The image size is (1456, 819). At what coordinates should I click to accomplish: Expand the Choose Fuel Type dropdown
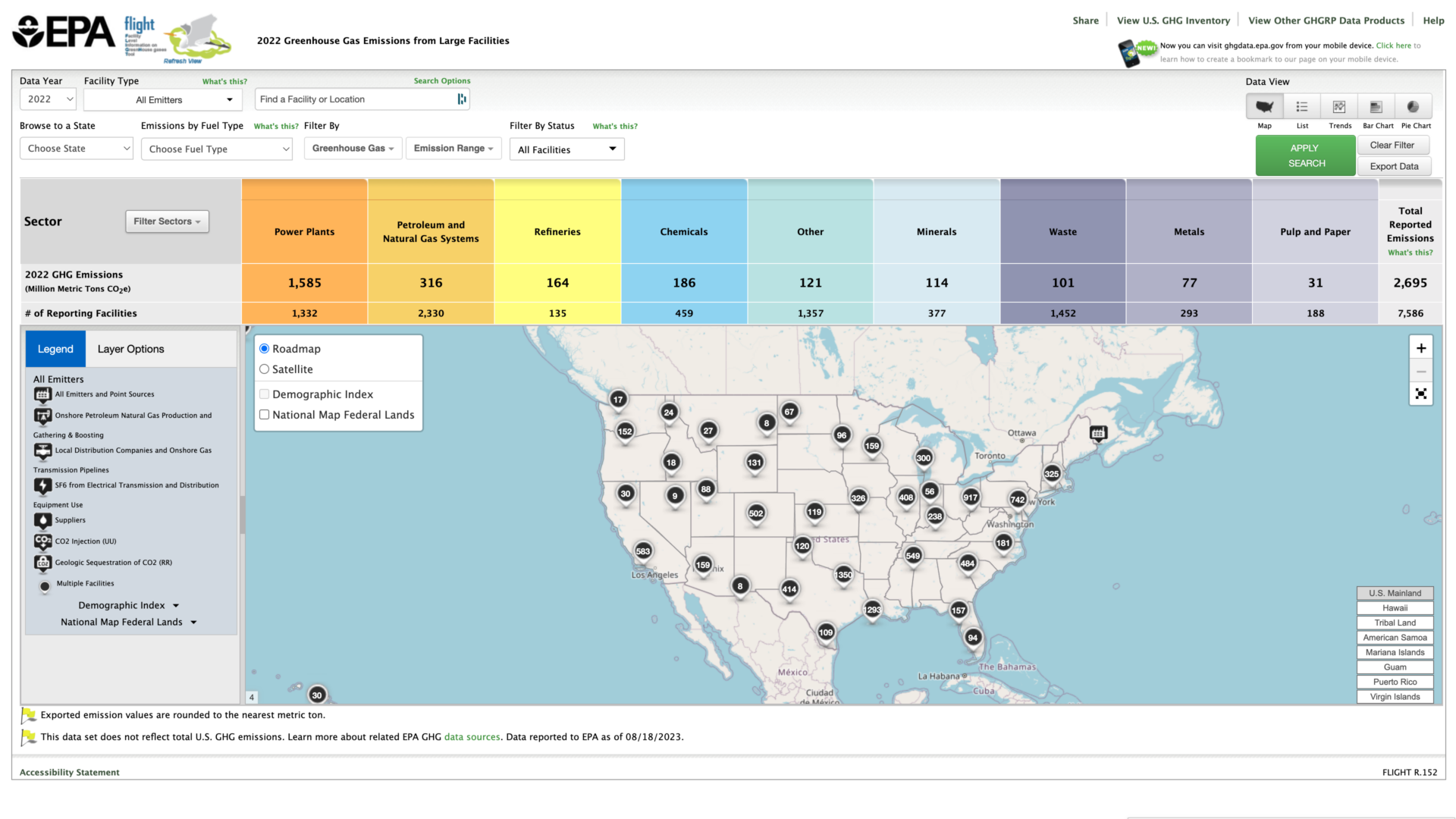click(x=216, y=149)
